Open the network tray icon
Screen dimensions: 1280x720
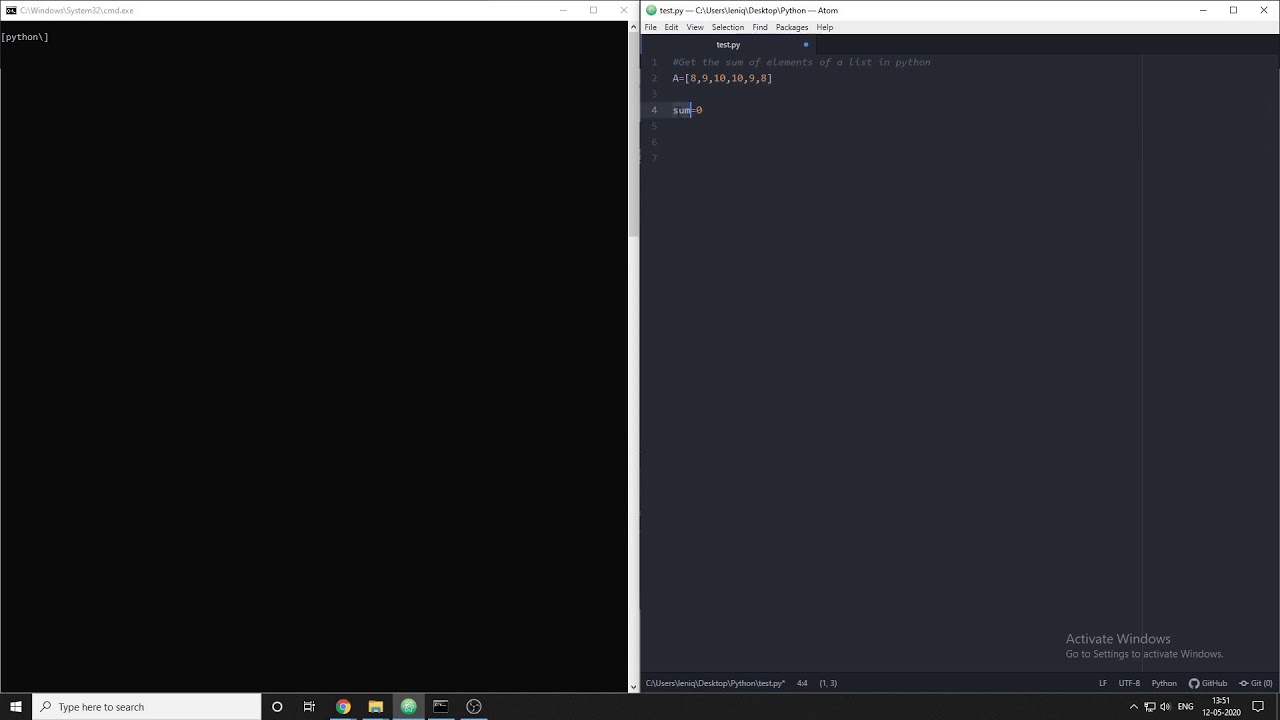tap(1150, 706)
